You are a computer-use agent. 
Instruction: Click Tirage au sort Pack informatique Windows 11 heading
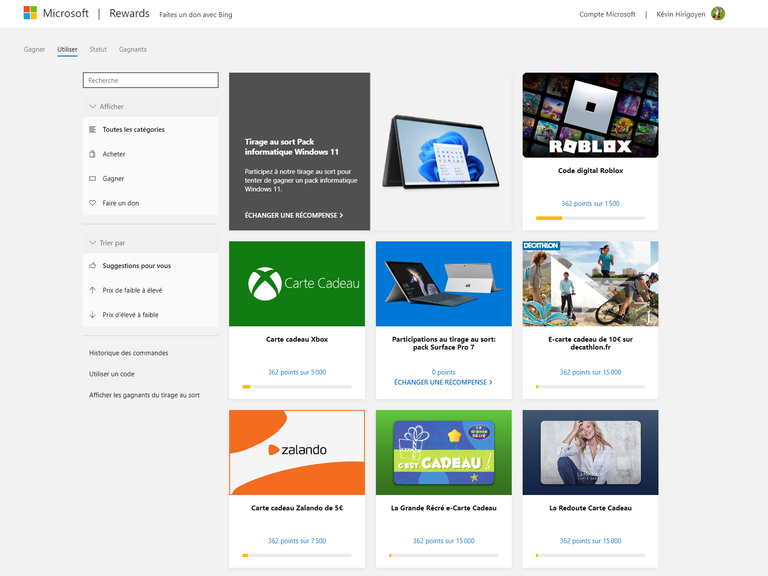291,146
